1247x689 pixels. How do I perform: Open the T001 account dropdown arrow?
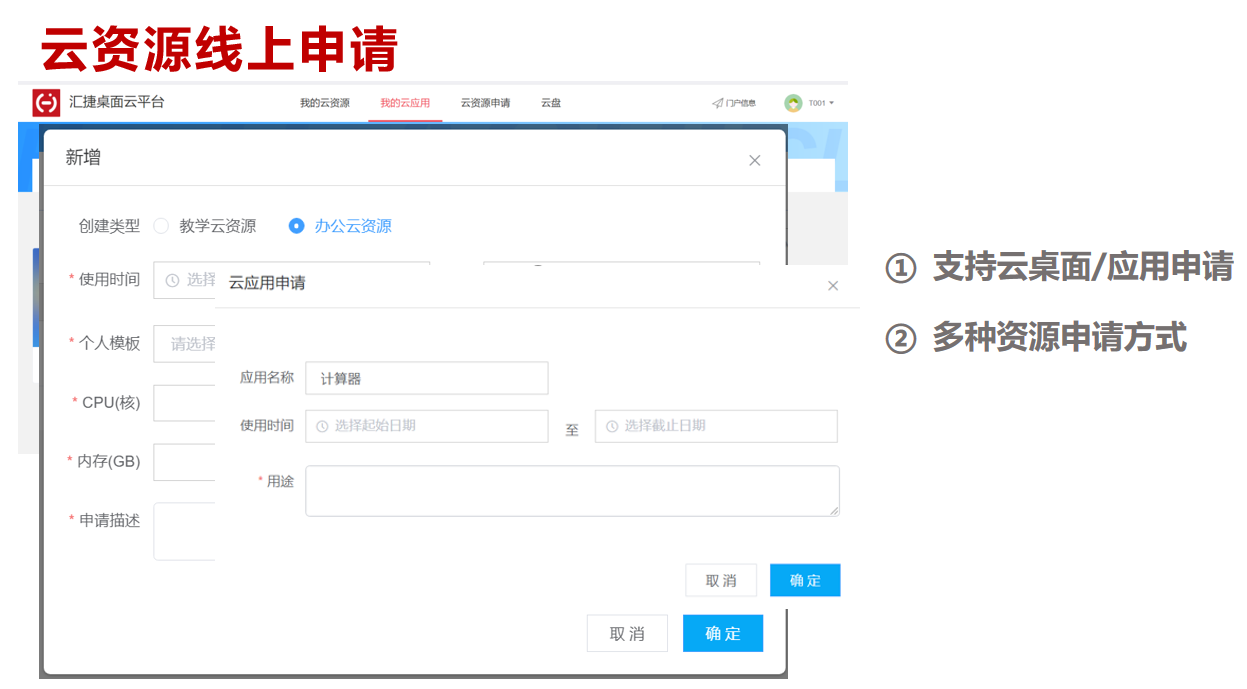tap(832, 102)
